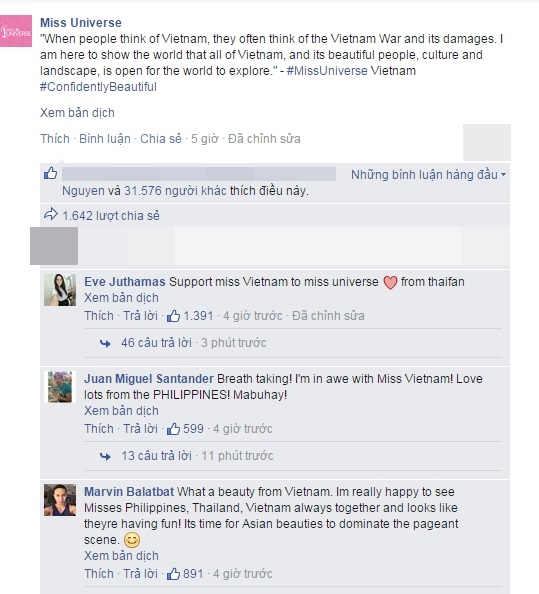Click Bình luận under the main post
The width and height of the screenshot is (539, 594).
tap(105, 139)
